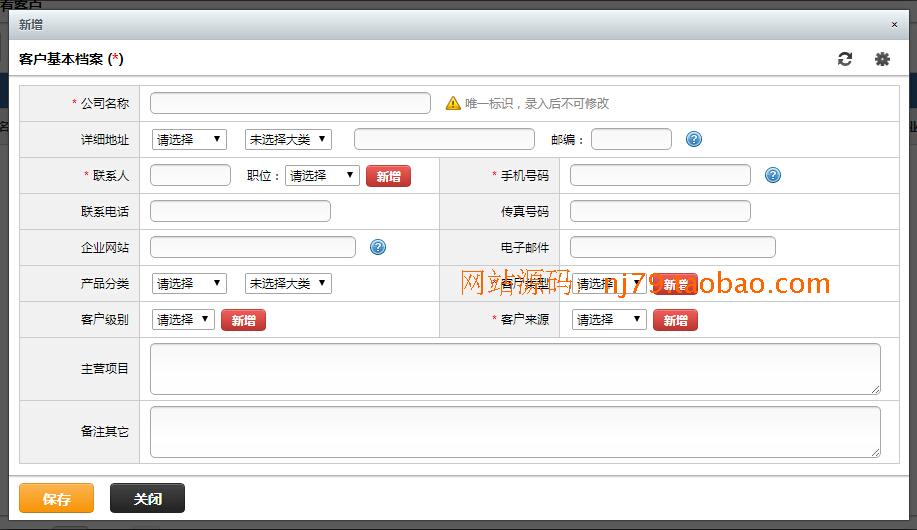
Task: Click help icon beside mobile number field
Action: point(772,175)
